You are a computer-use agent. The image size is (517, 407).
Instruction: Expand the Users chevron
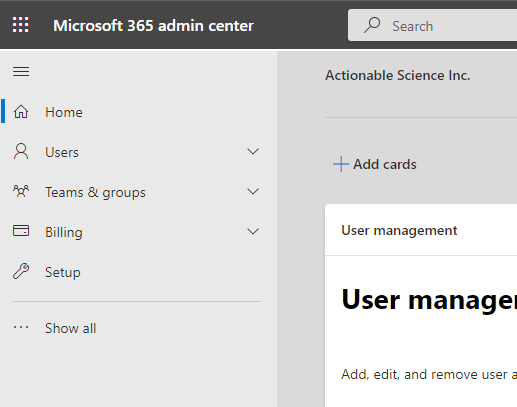253,152
